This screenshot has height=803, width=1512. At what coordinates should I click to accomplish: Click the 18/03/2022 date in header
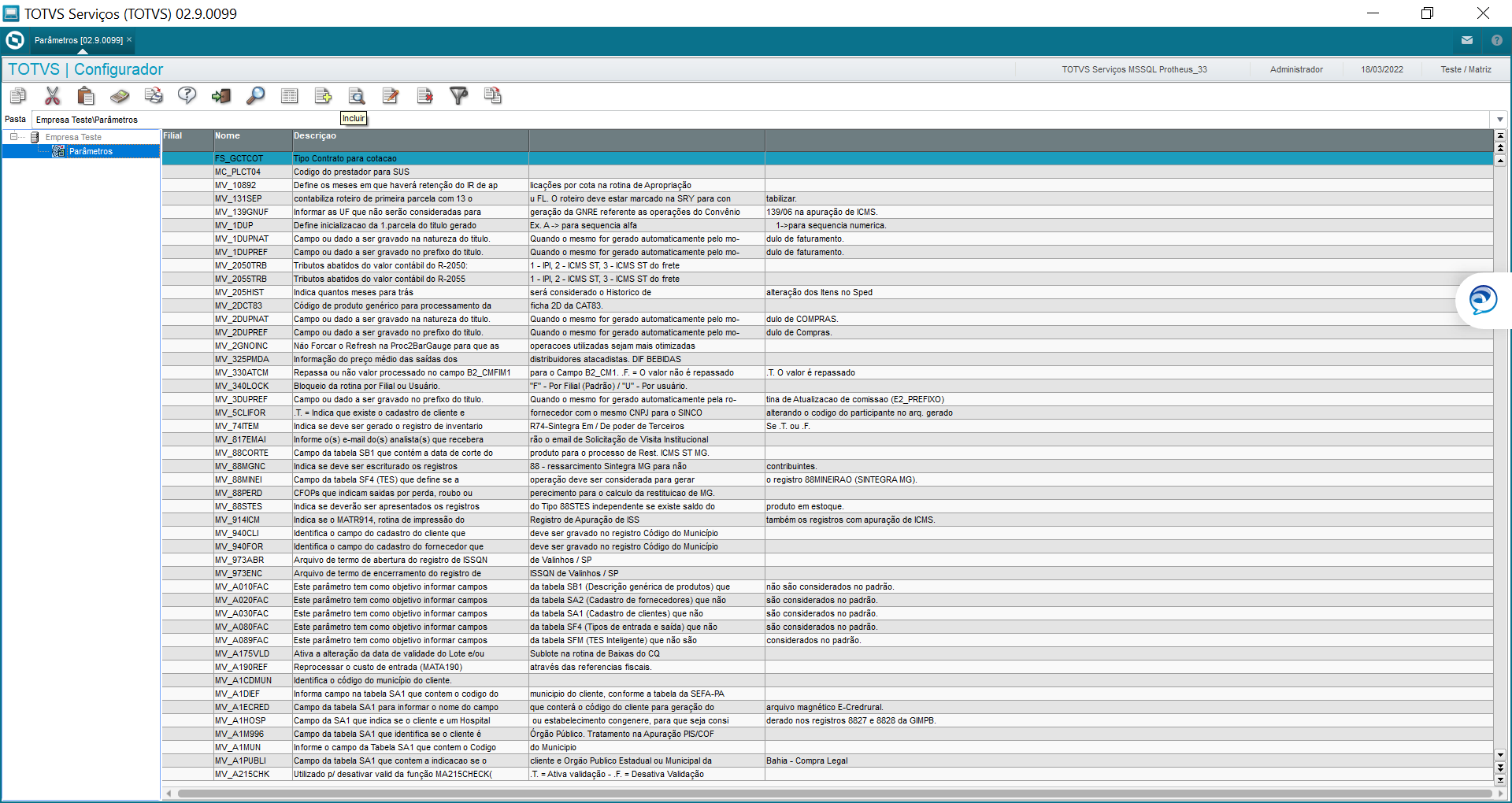1382,69
